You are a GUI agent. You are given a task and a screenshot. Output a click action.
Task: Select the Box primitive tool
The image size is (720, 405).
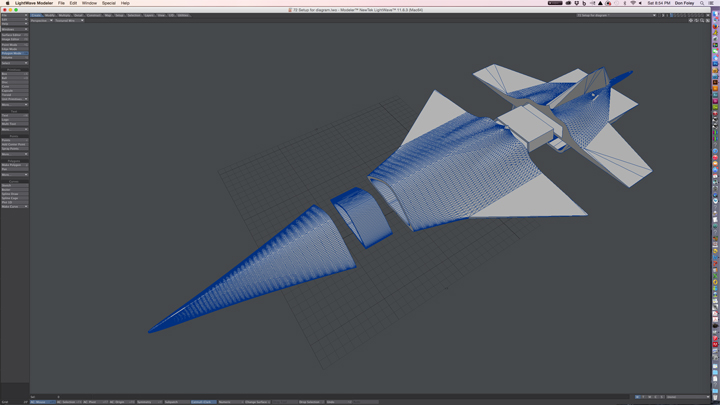pos(14,74)
